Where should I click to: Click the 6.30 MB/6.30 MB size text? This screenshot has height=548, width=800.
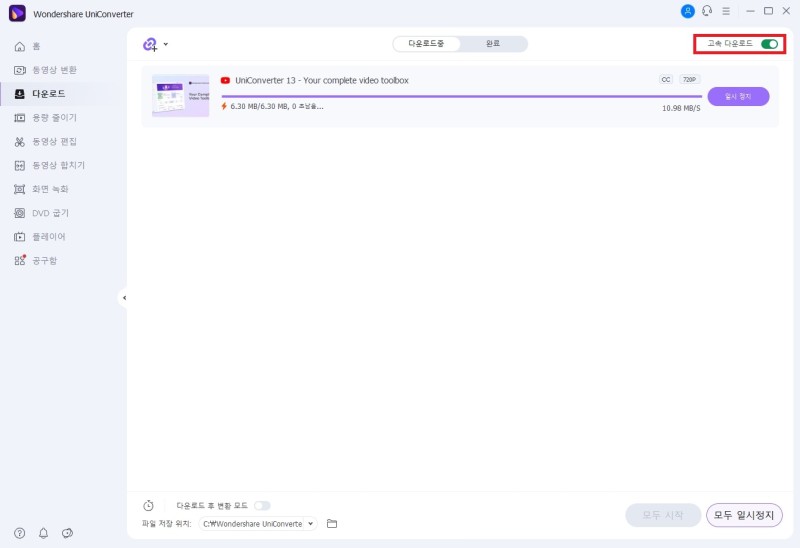coord(260,106)
